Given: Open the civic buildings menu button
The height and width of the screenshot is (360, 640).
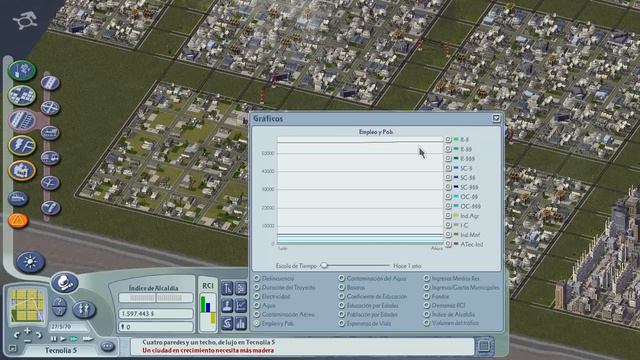Looking at the screenshot, I should (22, 171).
